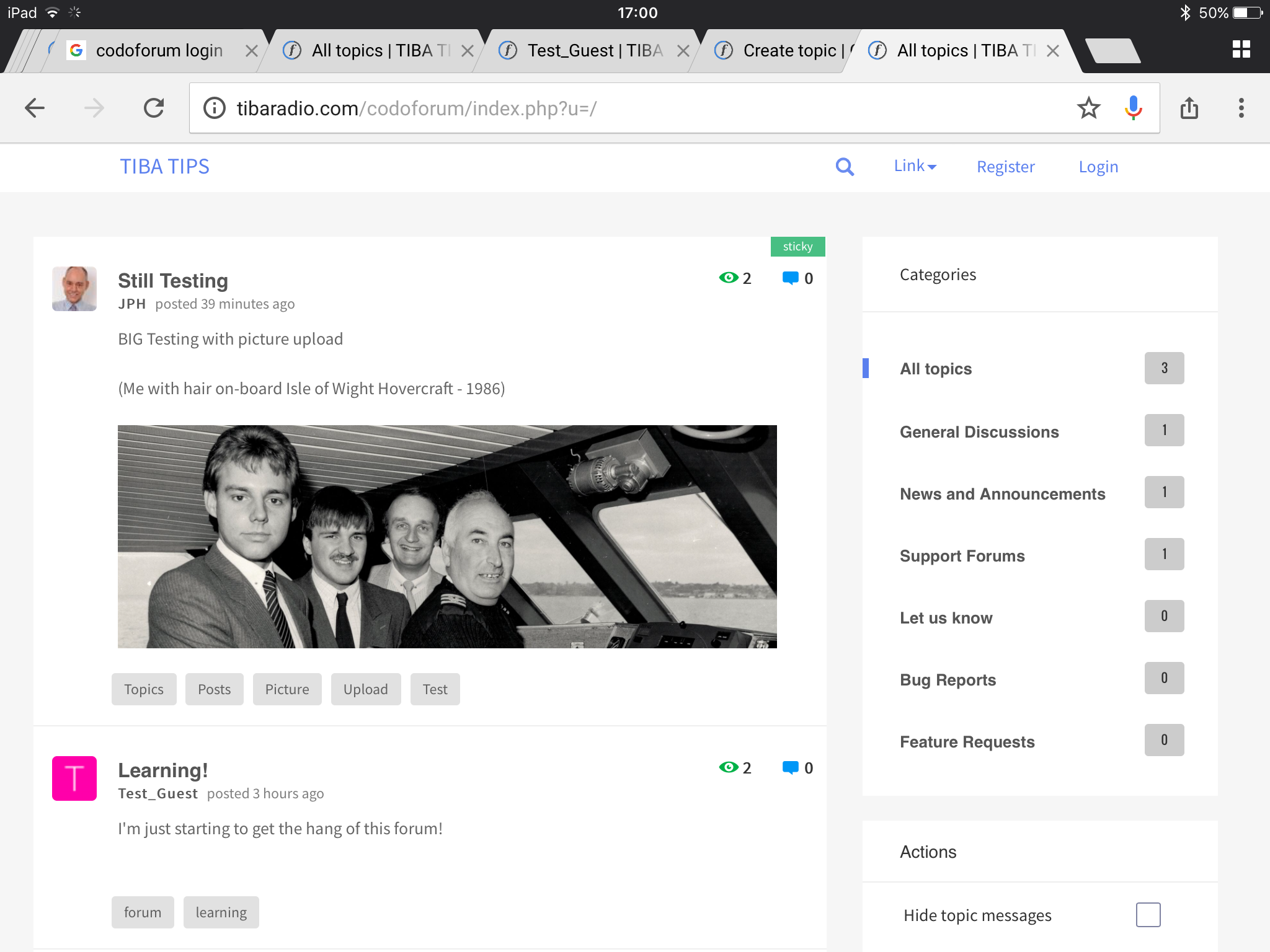Check the Hide topic messages checkbox

[1148, 915]
